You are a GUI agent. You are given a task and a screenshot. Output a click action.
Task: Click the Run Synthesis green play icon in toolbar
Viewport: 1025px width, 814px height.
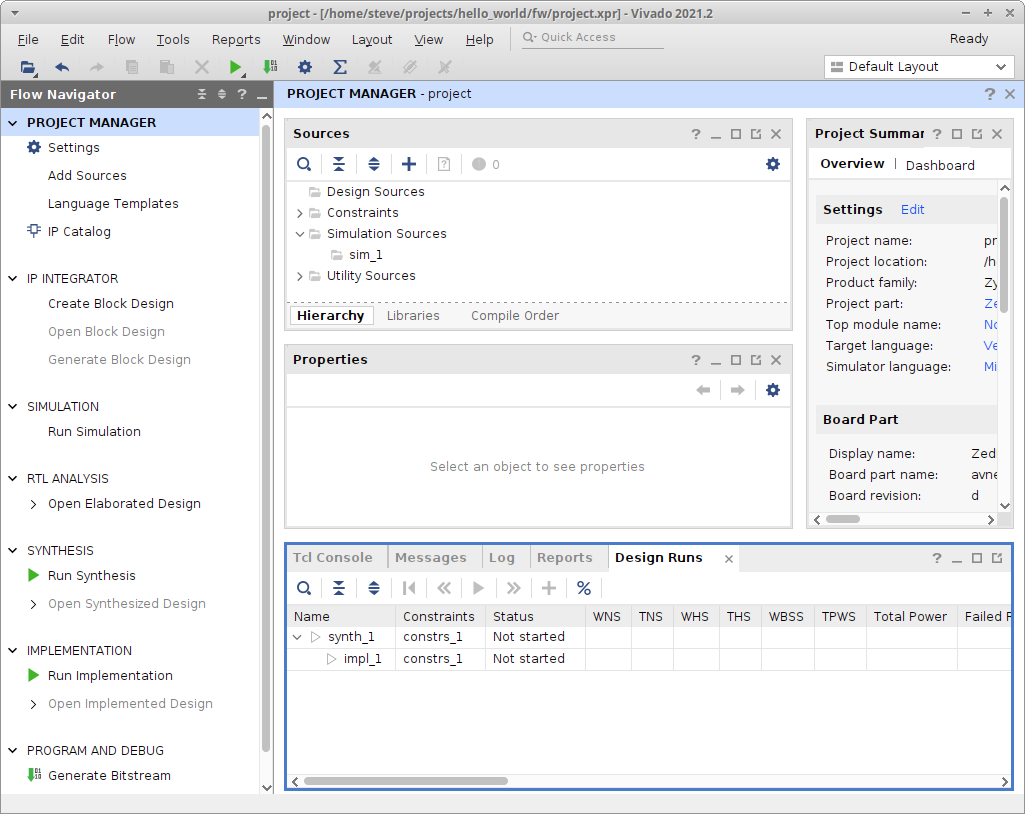[x=235, y=67]
